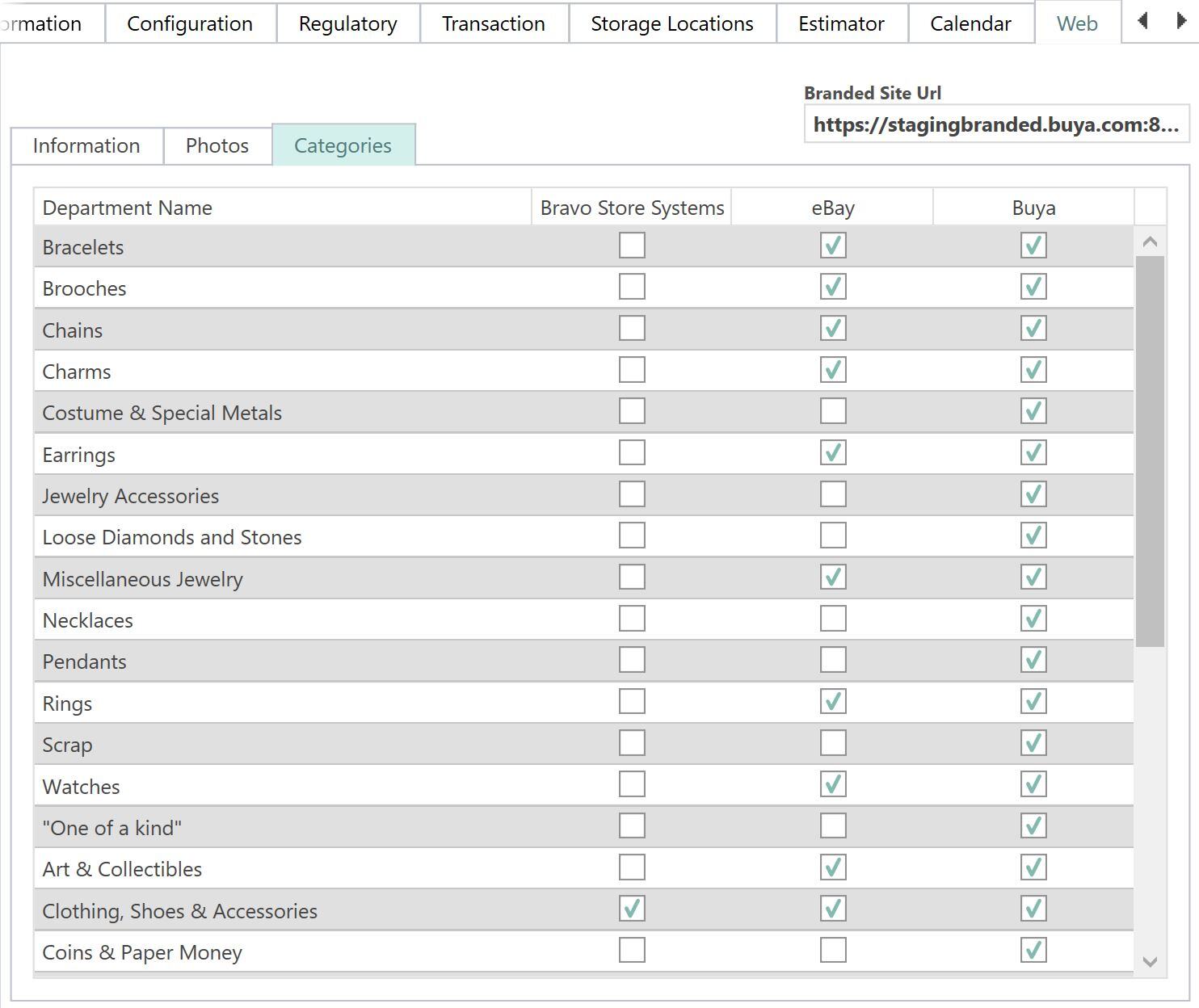The image size is (1199, 1008).
Task: Enable eBay for "One of a kind"
Action: point(833,826)
